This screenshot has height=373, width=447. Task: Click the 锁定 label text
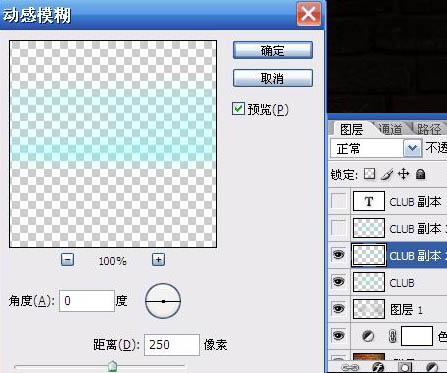344,174
